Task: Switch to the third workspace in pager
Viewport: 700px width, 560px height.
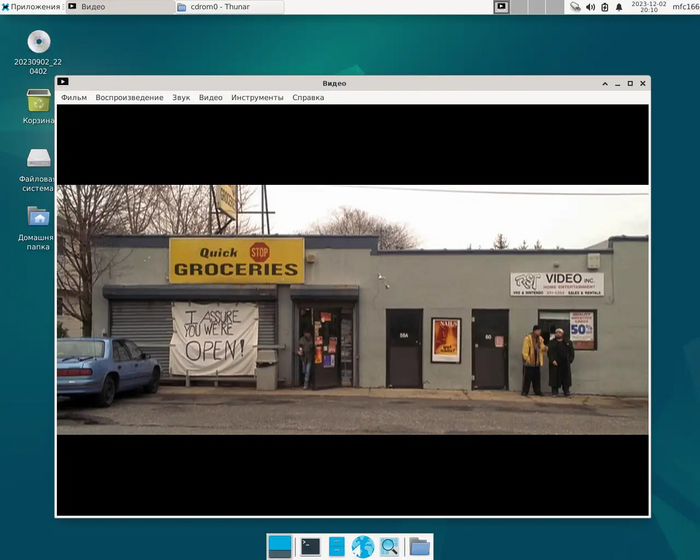Action: tap(537, 7)
